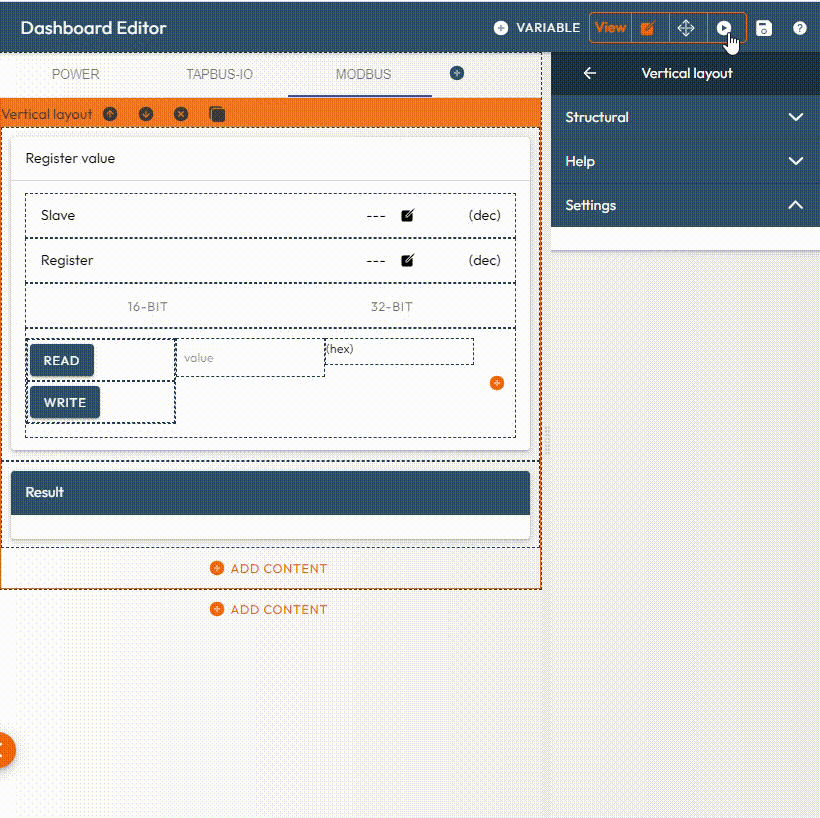Duplicate the Vertical layout with the copy icon
This screenshot has height=818, width=820.
pos(217,114)
